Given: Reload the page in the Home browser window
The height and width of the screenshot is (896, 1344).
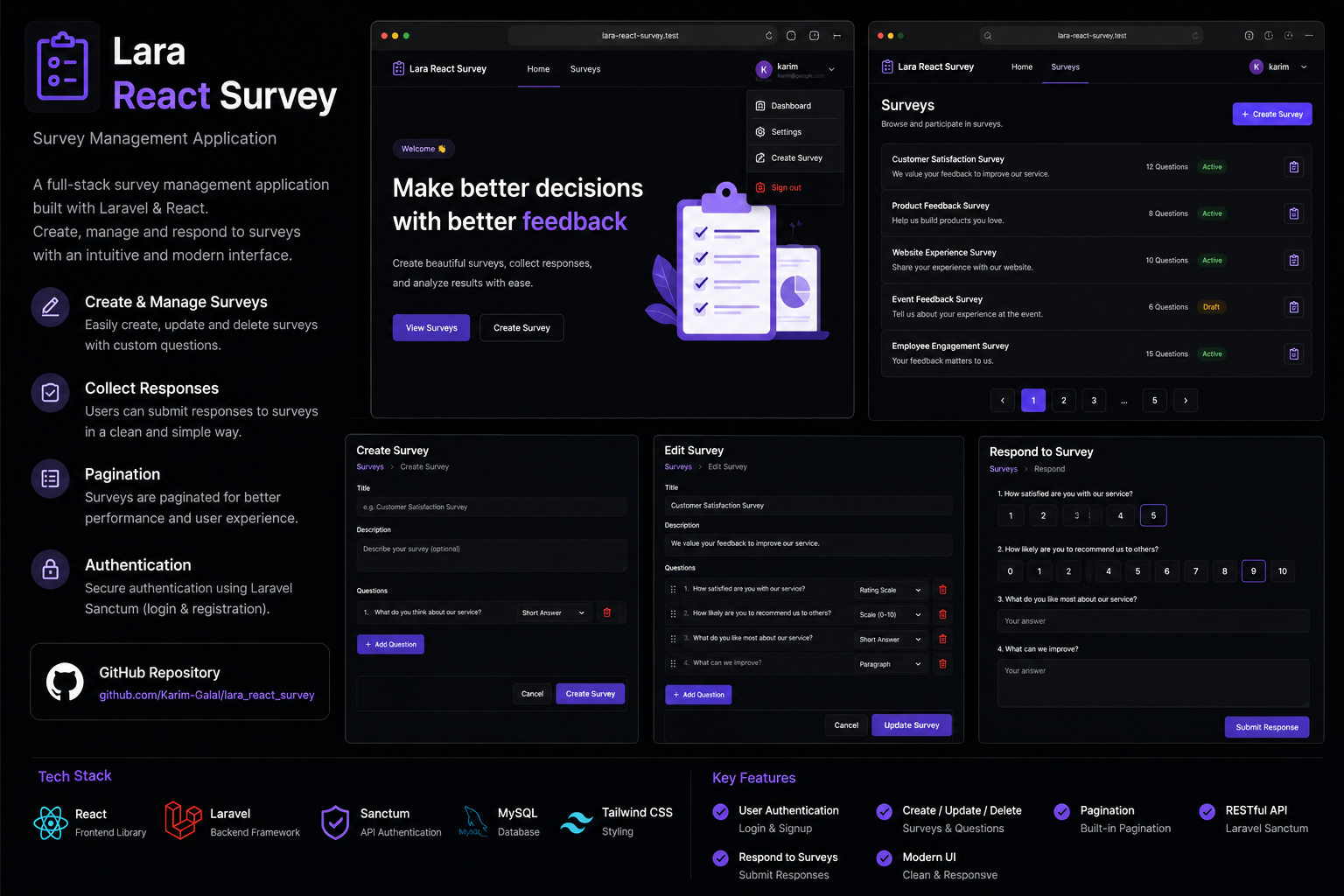Looking at the screenshot, I should (769, 36).
